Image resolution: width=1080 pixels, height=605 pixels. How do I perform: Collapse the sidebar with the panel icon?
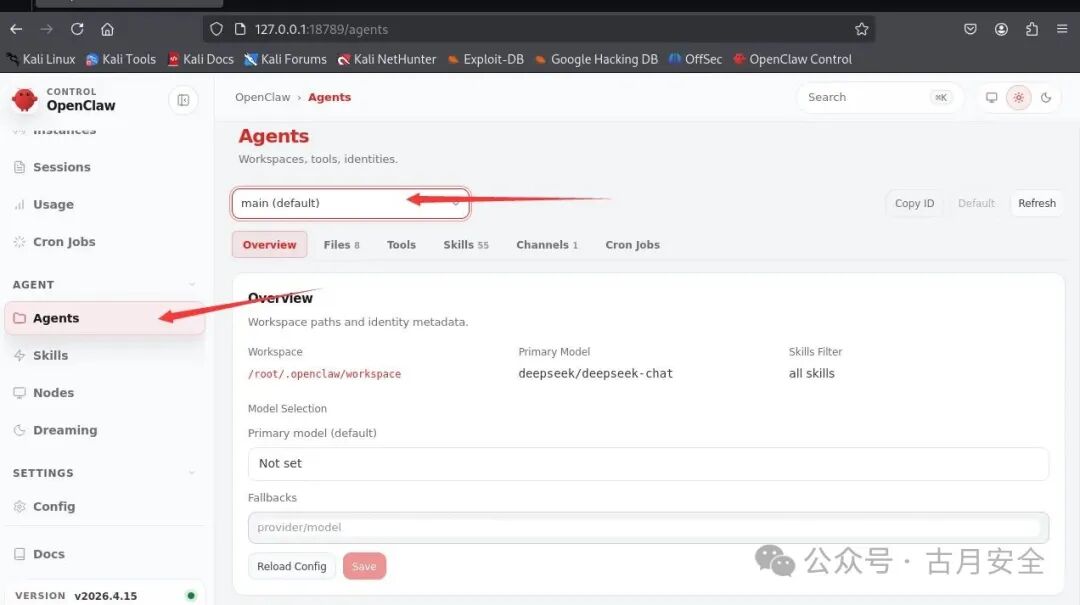[183, 101]
